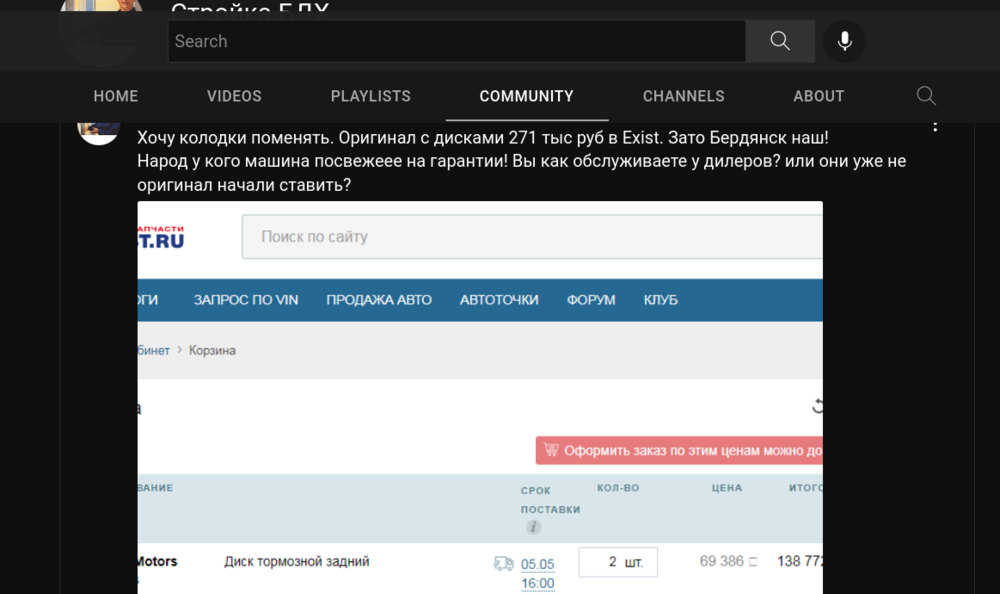Click the refresh arrow icon in cart image
The height and width of the screenshot is (594, 1000).
click(818, 406)
